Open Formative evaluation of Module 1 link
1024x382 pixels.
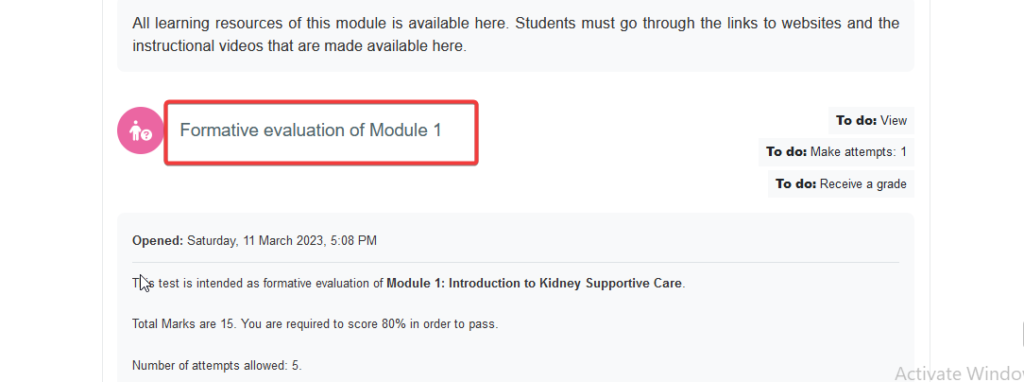(x=310, y=130)
